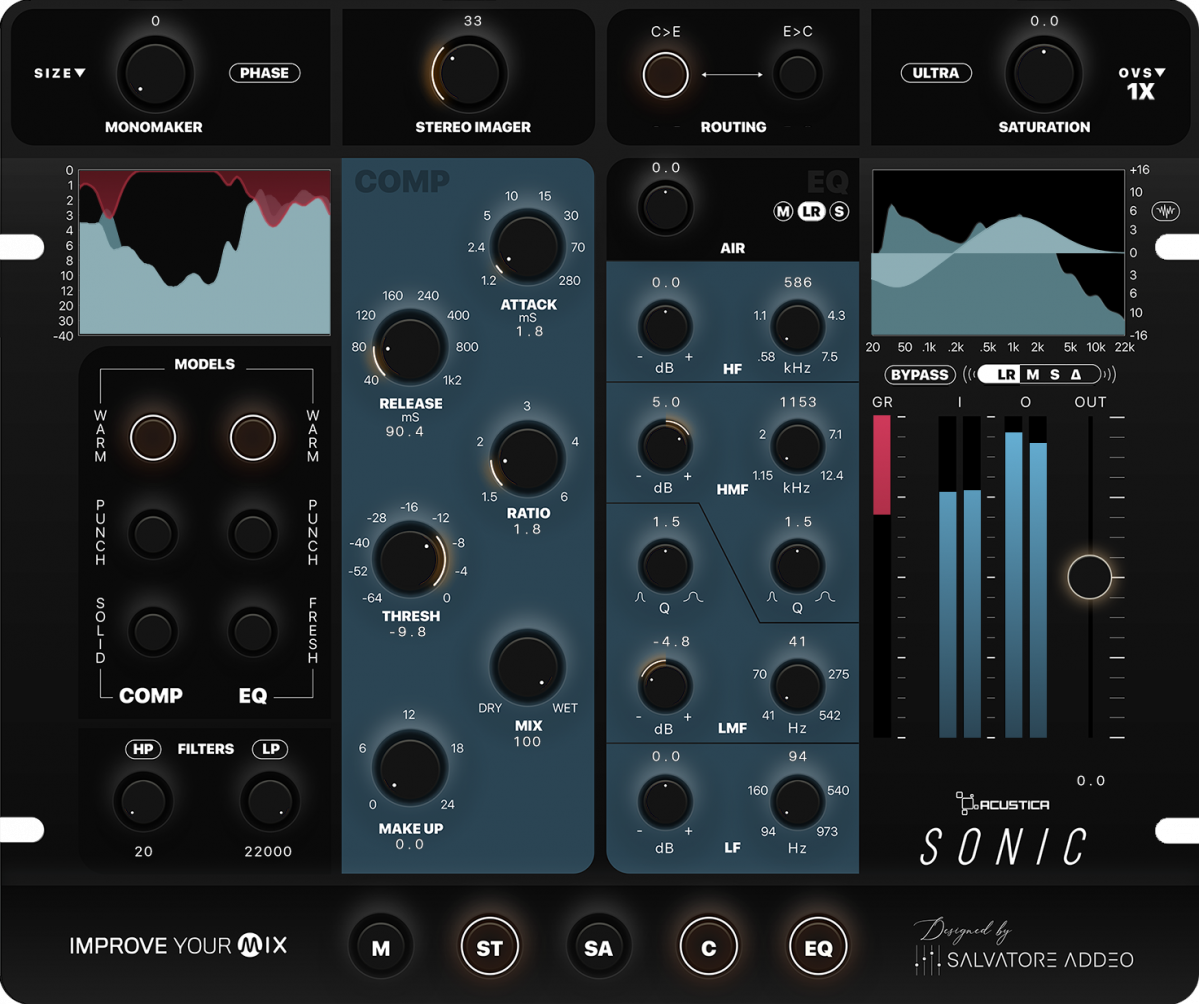
Task: Click the BYPASS button
Action: pos(920,375)
